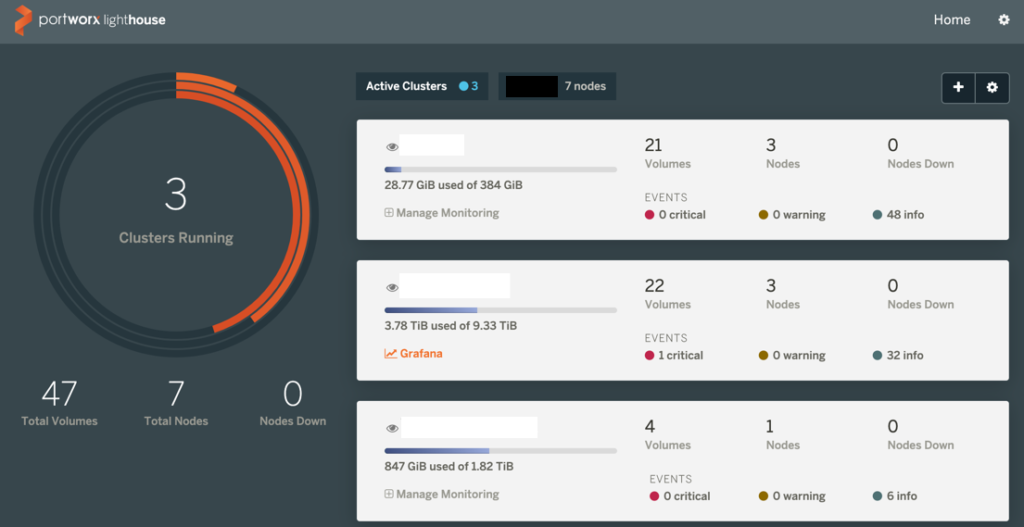This screenshot has height=527, width=1024.
Task: Click the plus icon to add cluster
Action: click(958, 87)
